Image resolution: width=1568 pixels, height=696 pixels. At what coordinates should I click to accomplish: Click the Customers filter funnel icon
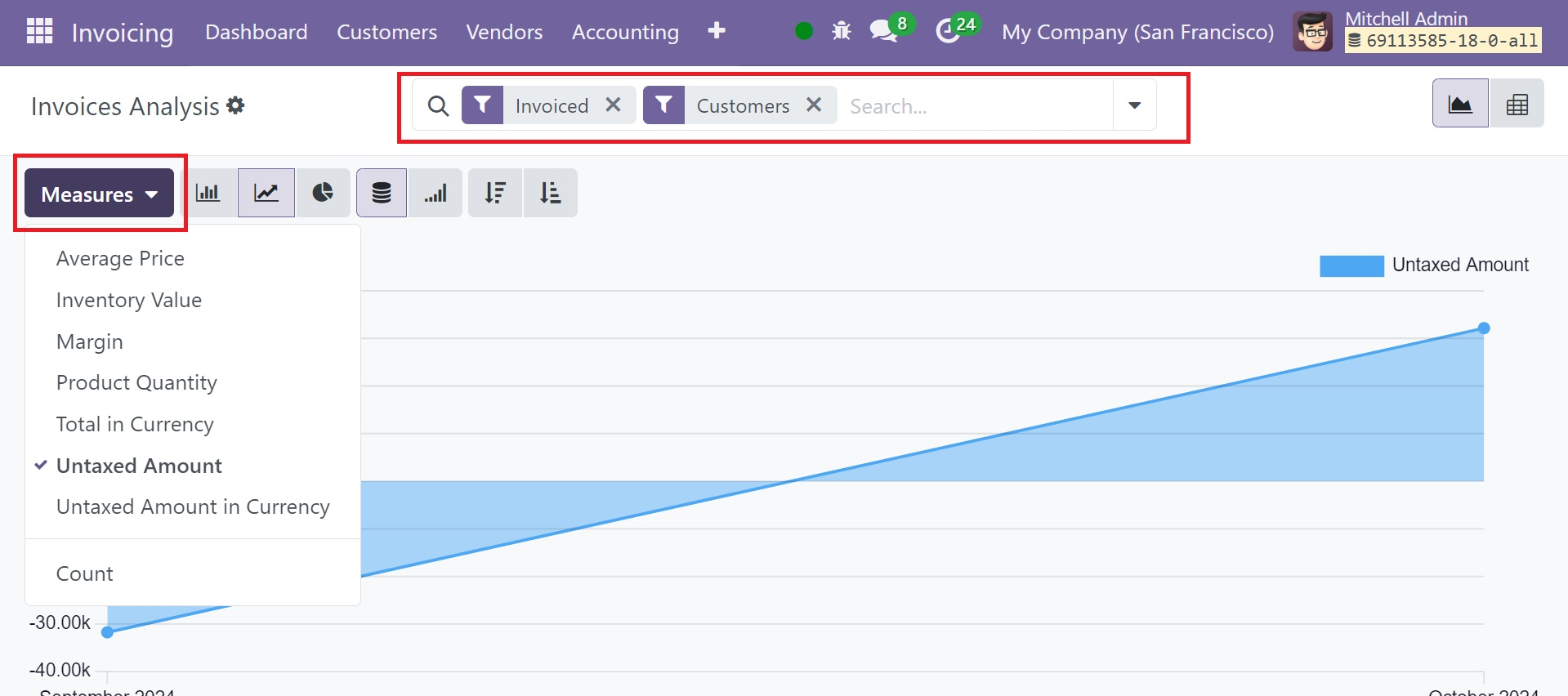(x=663, y=105)
